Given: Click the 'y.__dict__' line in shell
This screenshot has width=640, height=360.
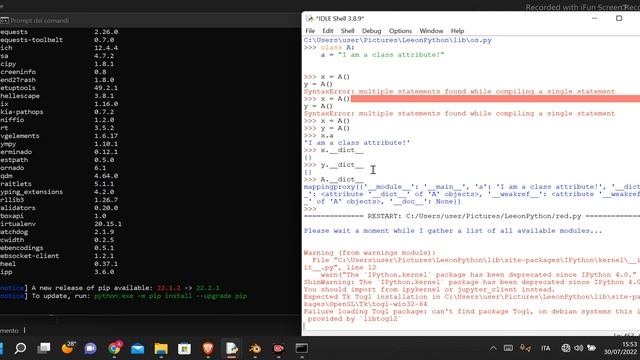Looking at the screenshot, I should click(333, 165).
